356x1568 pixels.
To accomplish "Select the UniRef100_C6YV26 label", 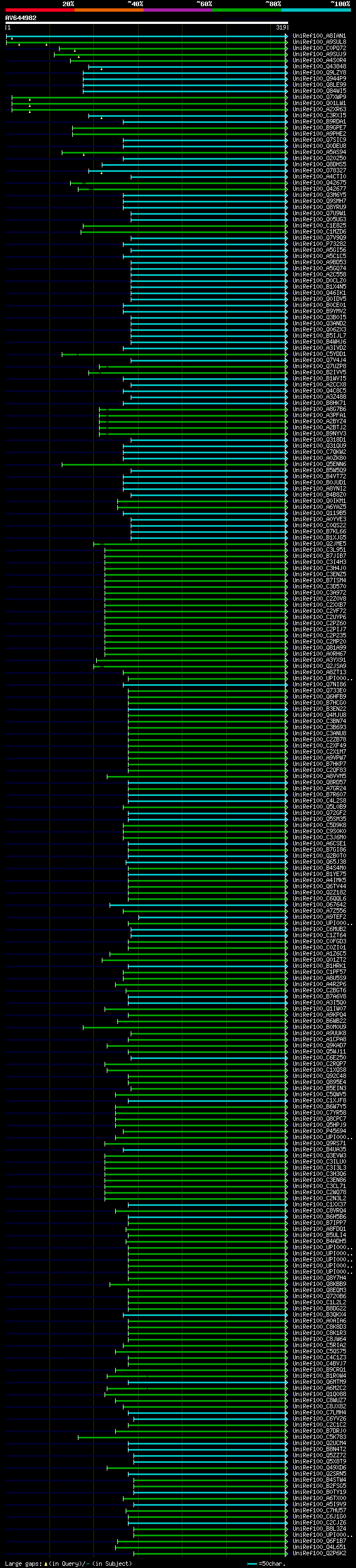I will tap(319, 1418).
